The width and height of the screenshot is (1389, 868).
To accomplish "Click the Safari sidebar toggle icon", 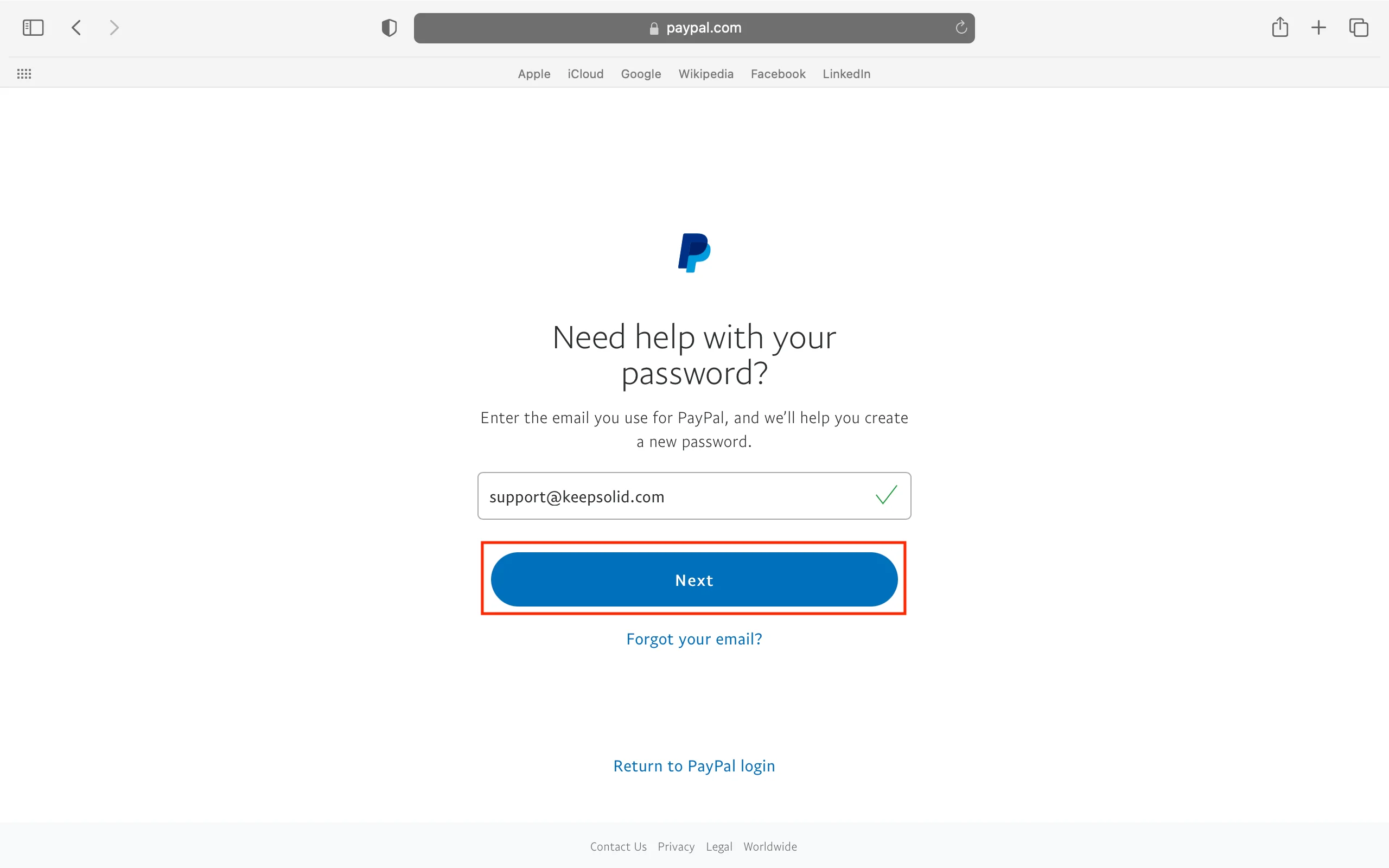I will [33, 27].
